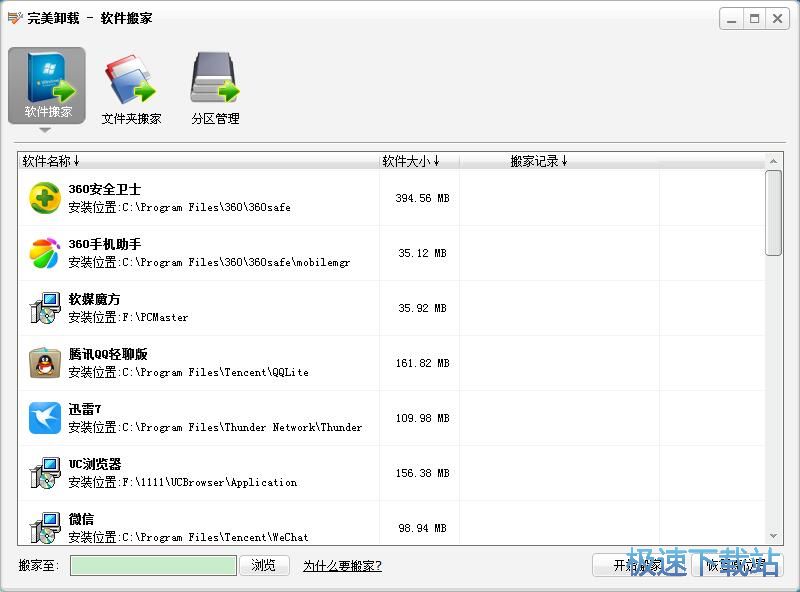Click the vertical scrollbar thumb
Image resolution: width=800 pixels, height=592 pixels.
click(773, 213)
